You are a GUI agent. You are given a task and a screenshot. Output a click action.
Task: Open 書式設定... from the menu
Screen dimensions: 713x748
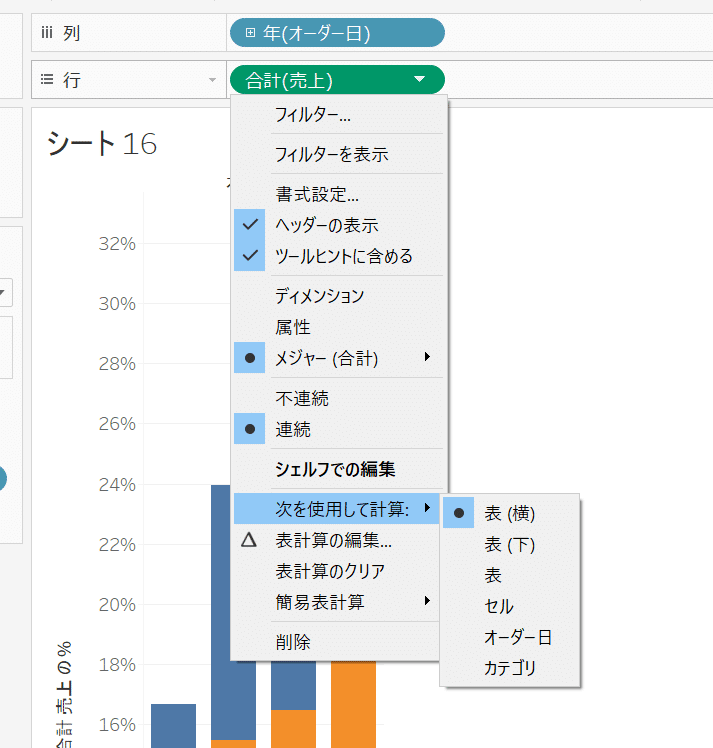click(x=339, y=194)
